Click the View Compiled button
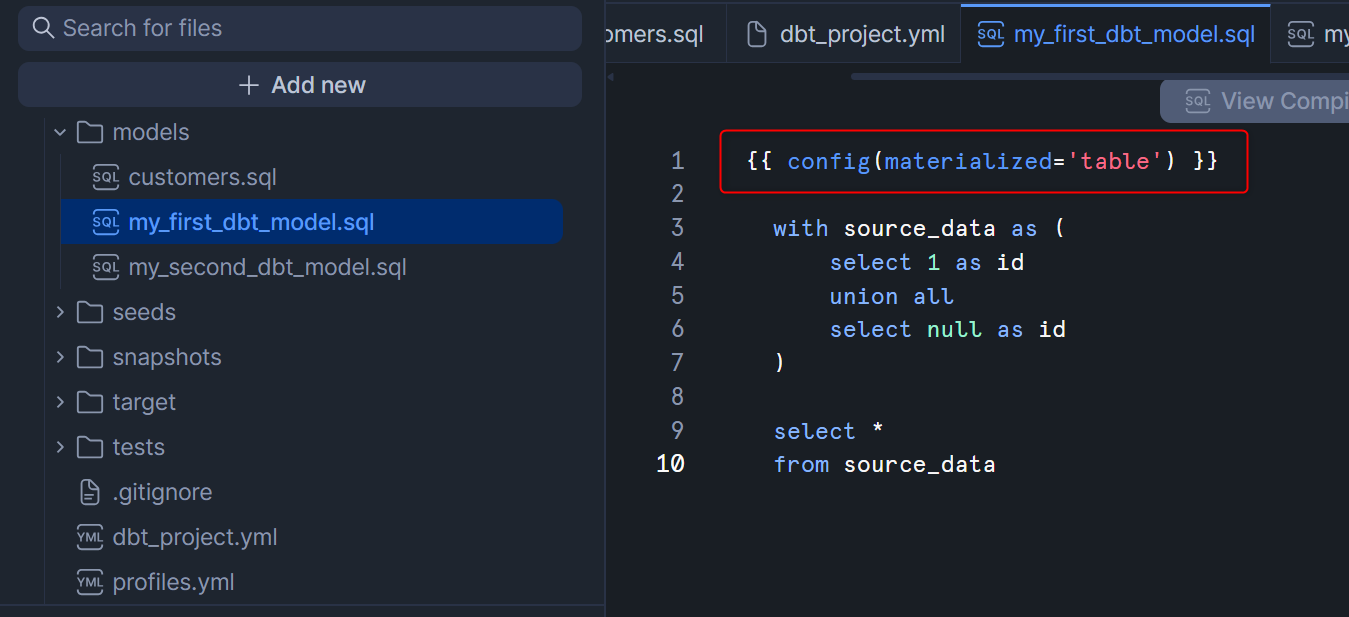 tap(1254, 101)
